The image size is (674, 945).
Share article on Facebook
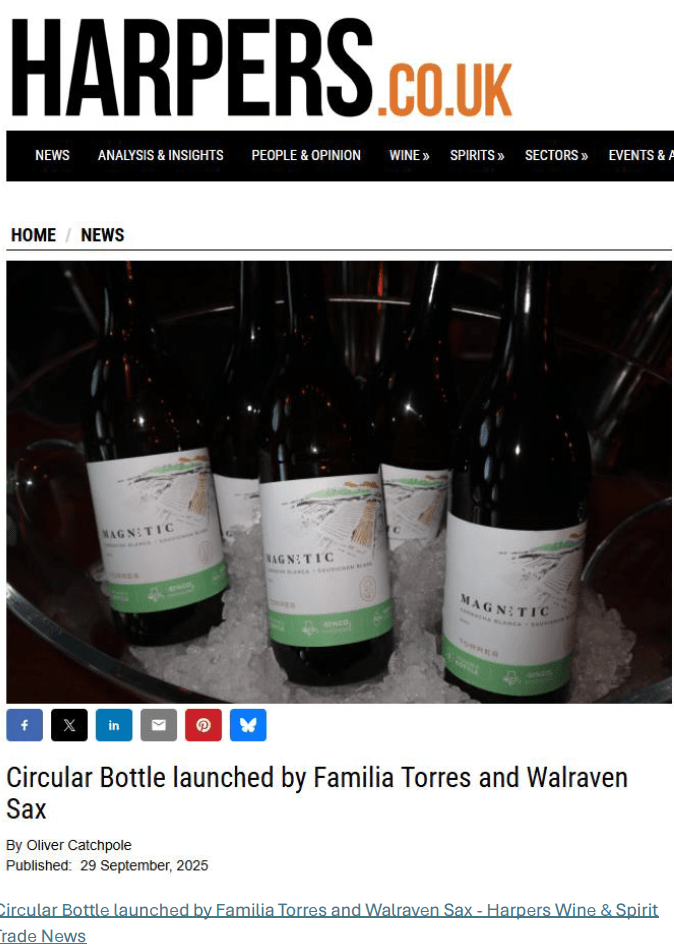[x=24, y=725]
